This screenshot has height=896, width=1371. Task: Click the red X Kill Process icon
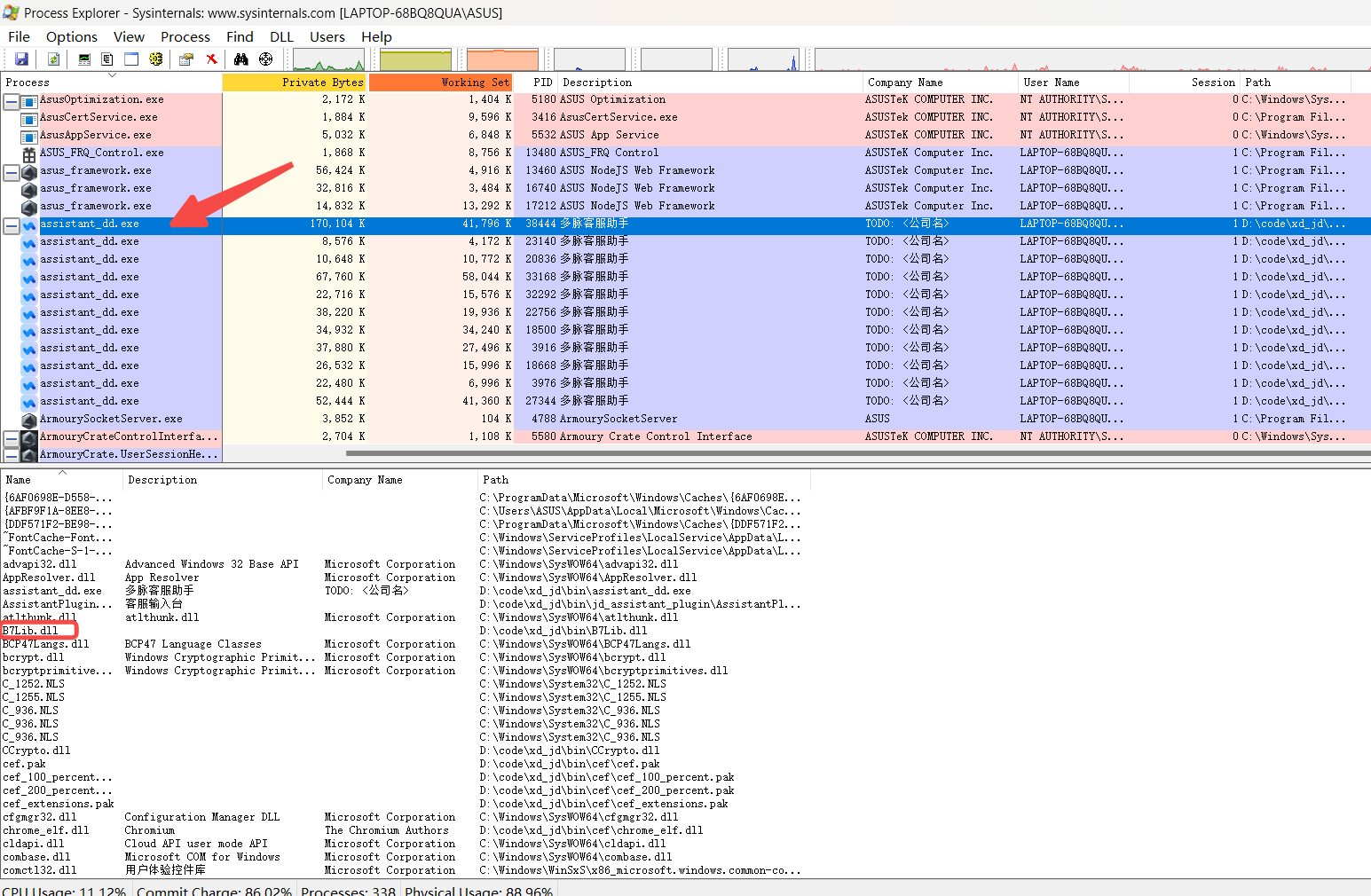(211, 59)
